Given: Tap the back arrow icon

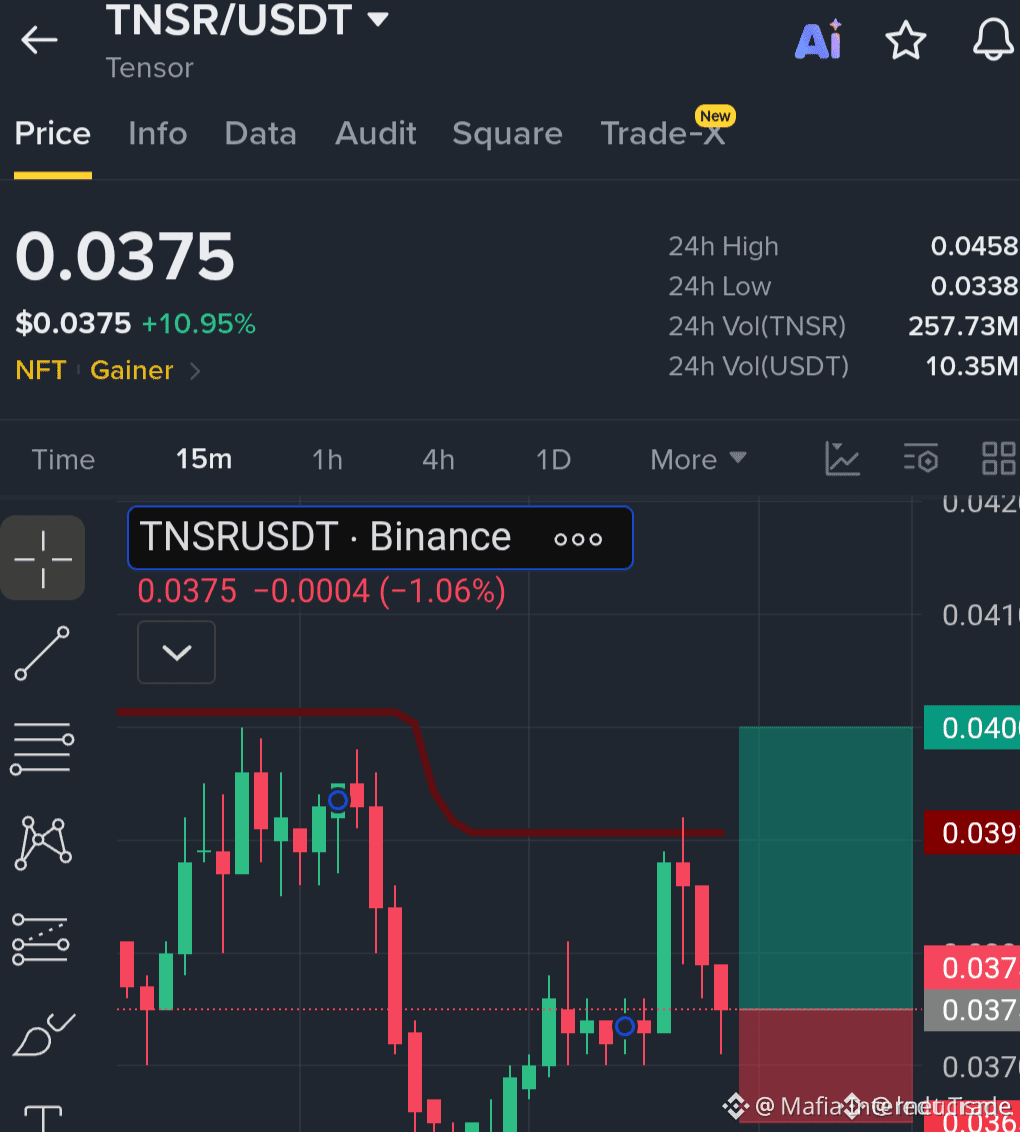Looking at the screenshot, I should tap(39, 40).
